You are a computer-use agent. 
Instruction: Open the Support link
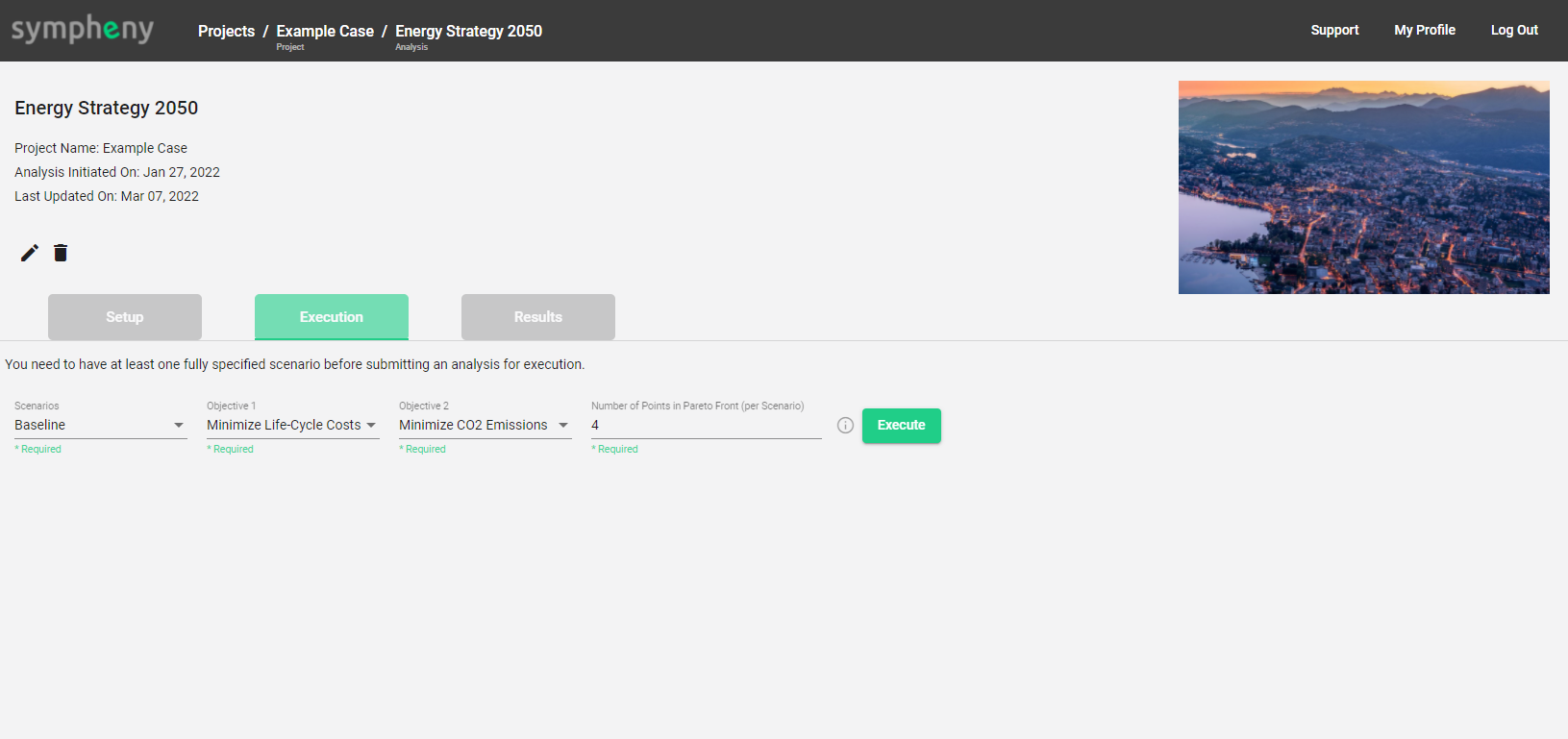pyautogui.click(x=1334, y=30)
